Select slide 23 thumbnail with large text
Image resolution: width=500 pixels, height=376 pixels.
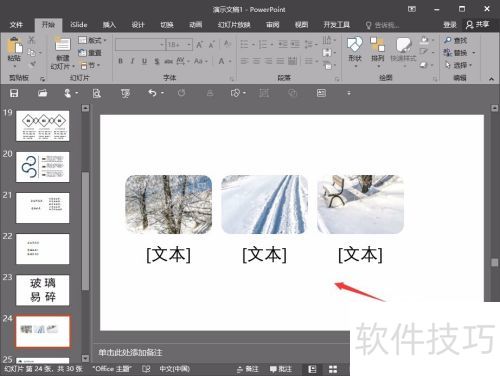(43, 290)
